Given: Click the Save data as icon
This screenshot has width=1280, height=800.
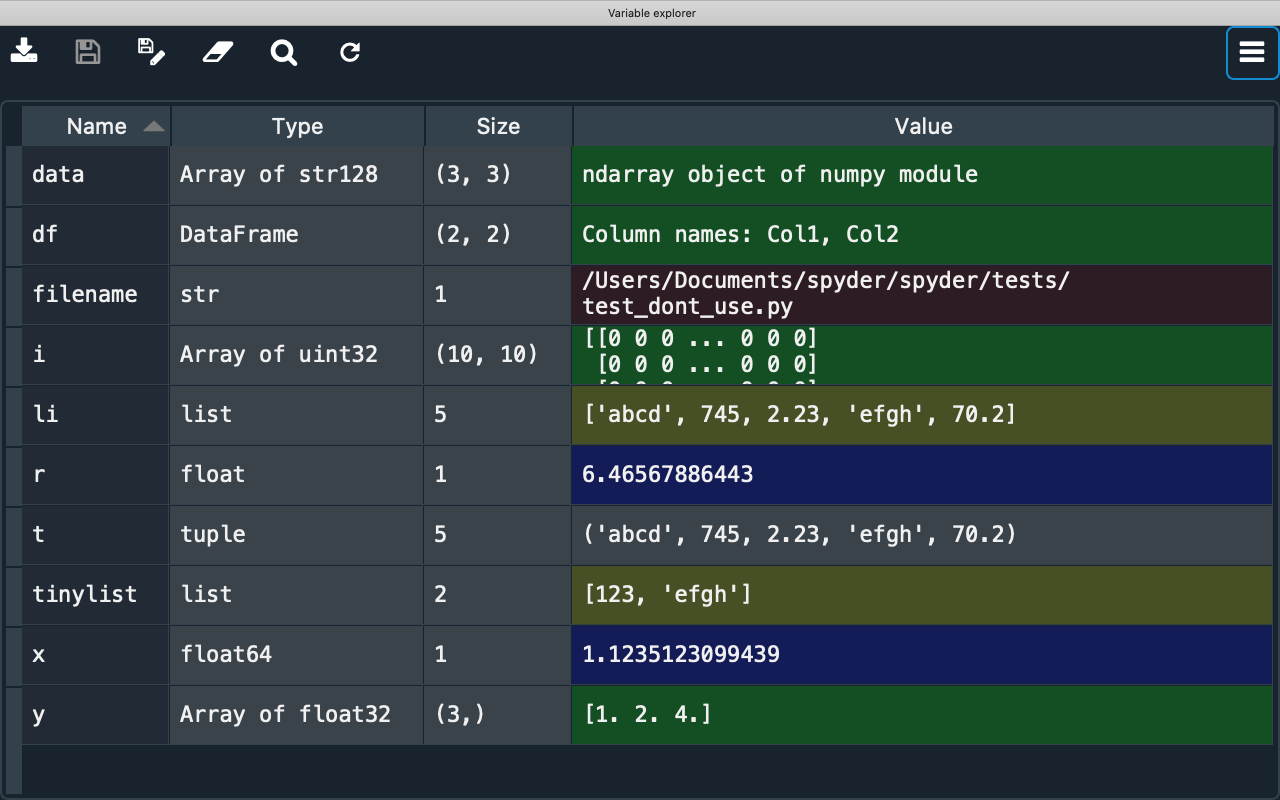Looking at the screenshot, I should pos(151,51).
